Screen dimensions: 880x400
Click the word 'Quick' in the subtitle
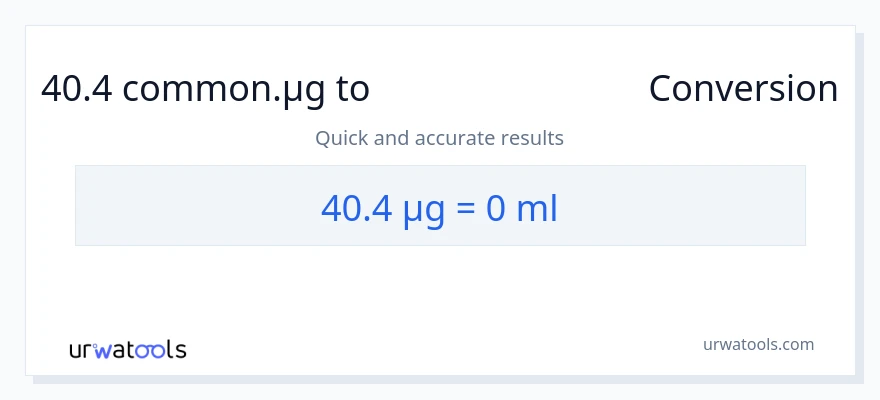click(x=341, y=138)
